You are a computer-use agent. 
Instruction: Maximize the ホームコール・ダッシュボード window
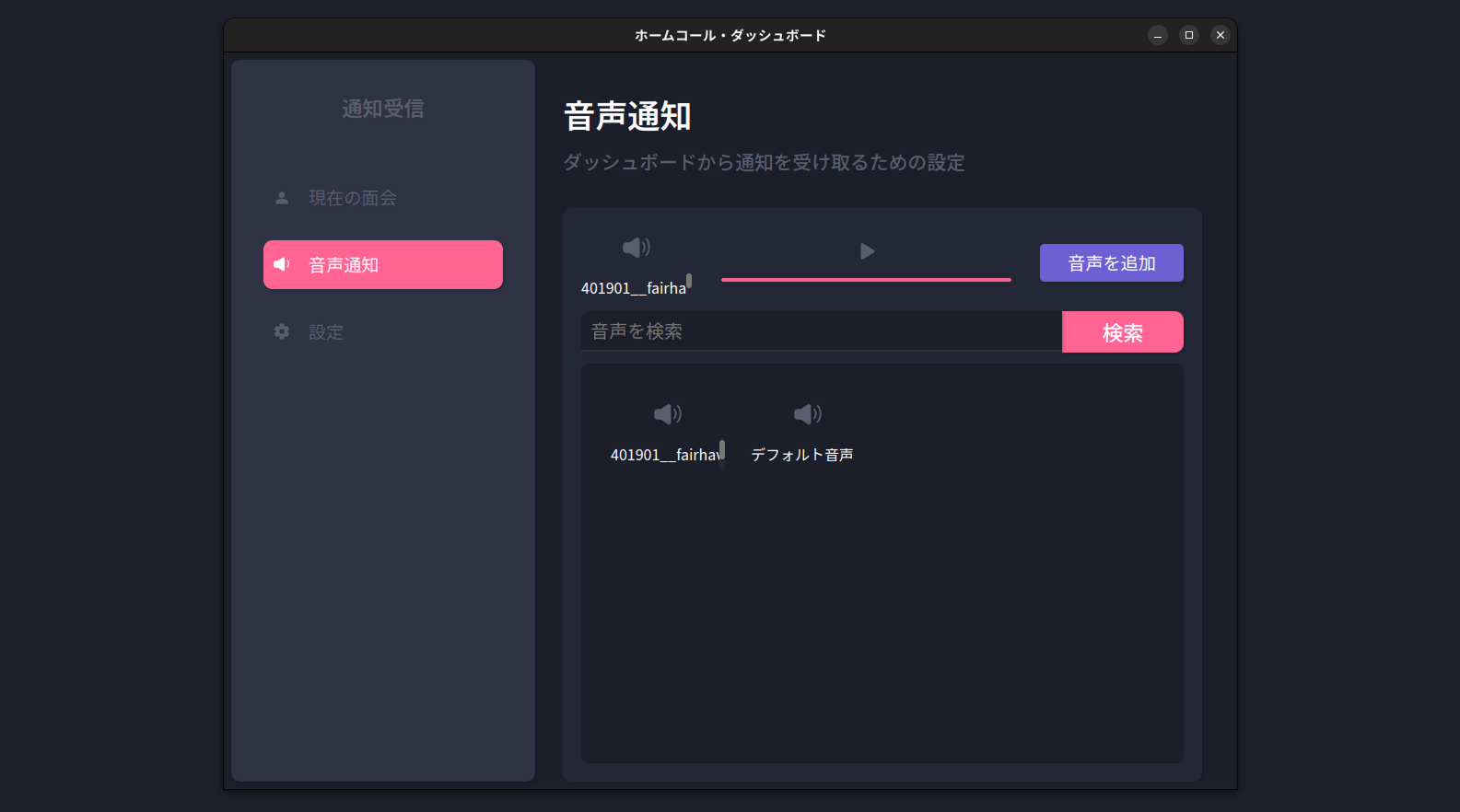point(1188,35)
